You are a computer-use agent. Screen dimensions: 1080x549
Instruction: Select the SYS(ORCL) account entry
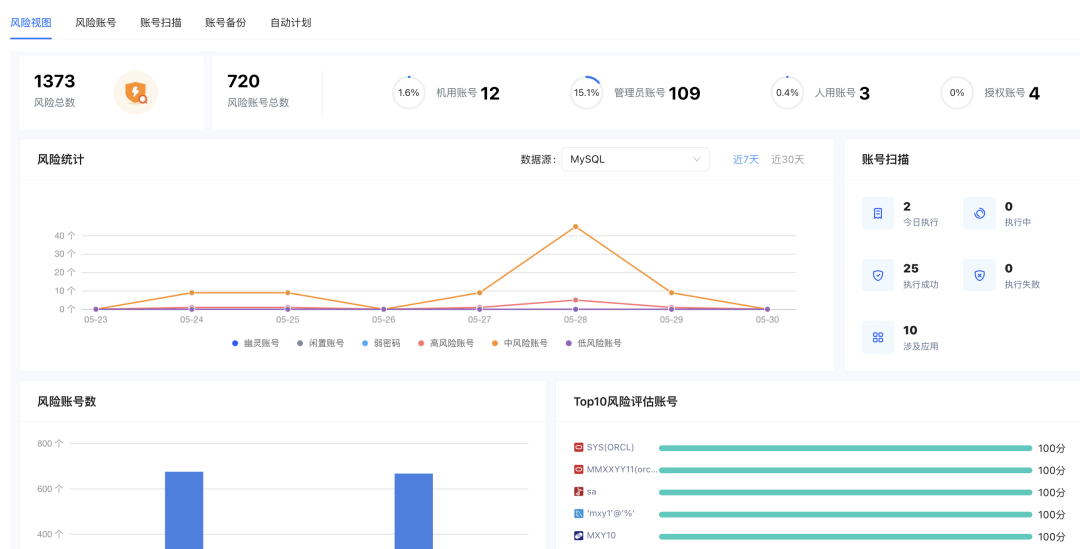[x=610, y=448]
